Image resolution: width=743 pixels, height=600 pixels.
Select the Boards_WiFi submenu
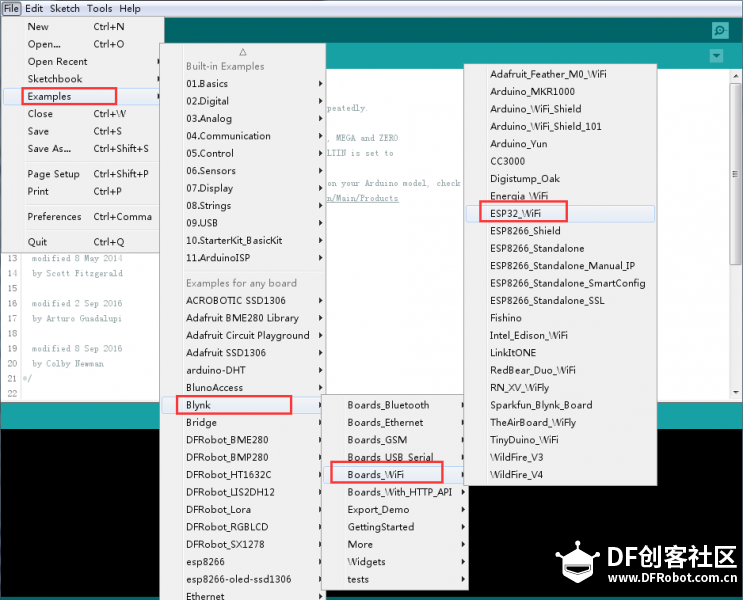click(x=394, y=475)
